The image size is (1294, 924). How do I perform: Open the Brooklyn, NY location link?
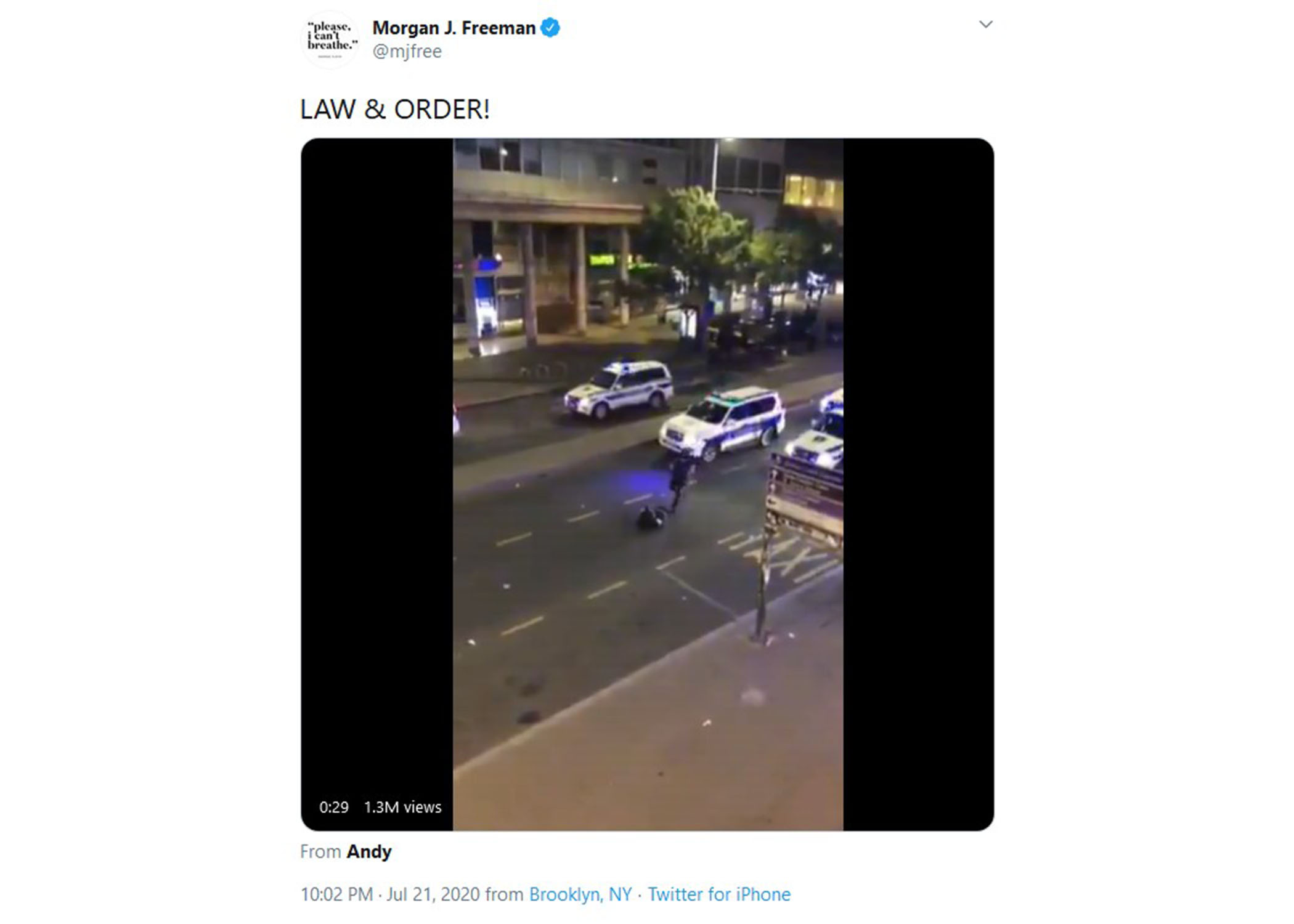click(x=580, y=894)
